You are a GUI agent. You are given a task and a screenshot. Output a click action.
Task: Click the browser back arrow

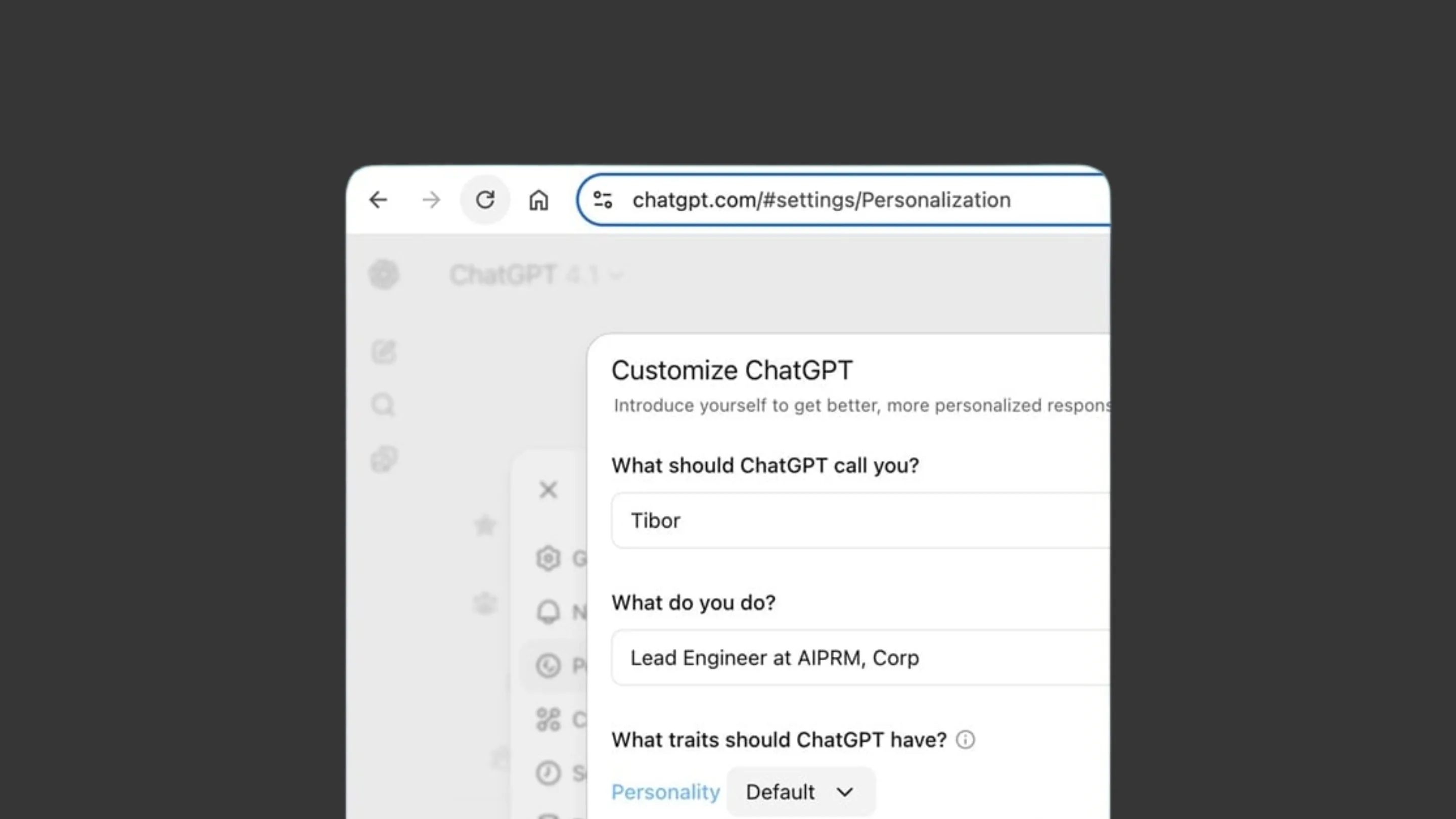[x=378, y=200]
